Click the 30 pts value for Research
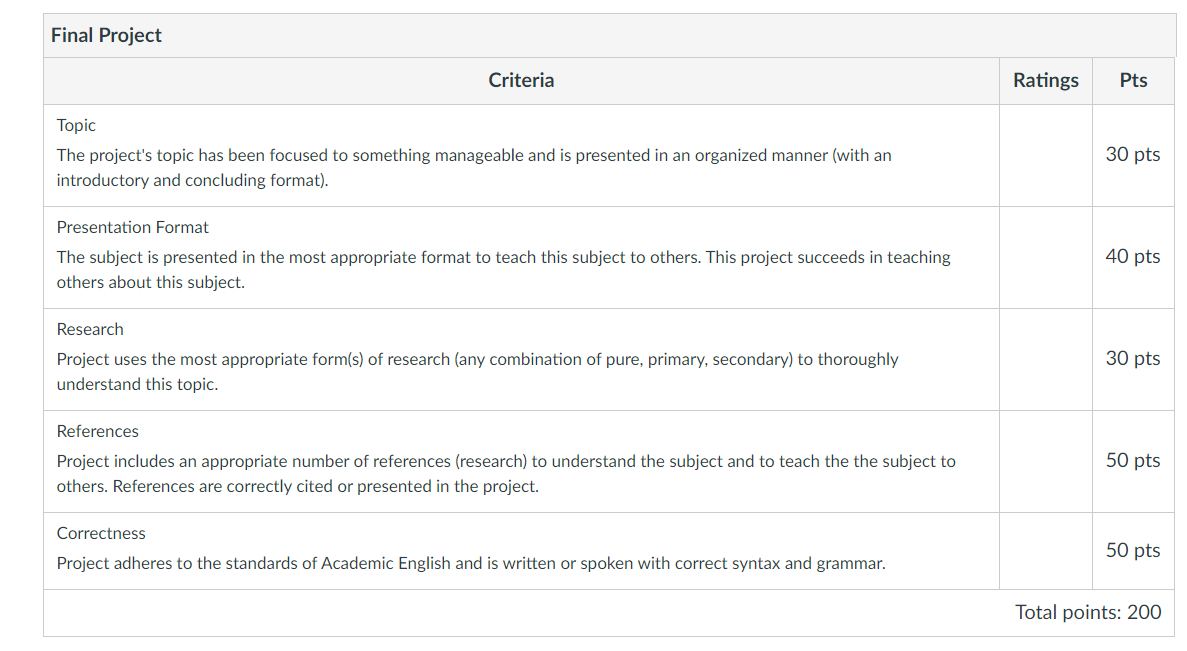The image size is (1187, 651). tap(1132, 359)
